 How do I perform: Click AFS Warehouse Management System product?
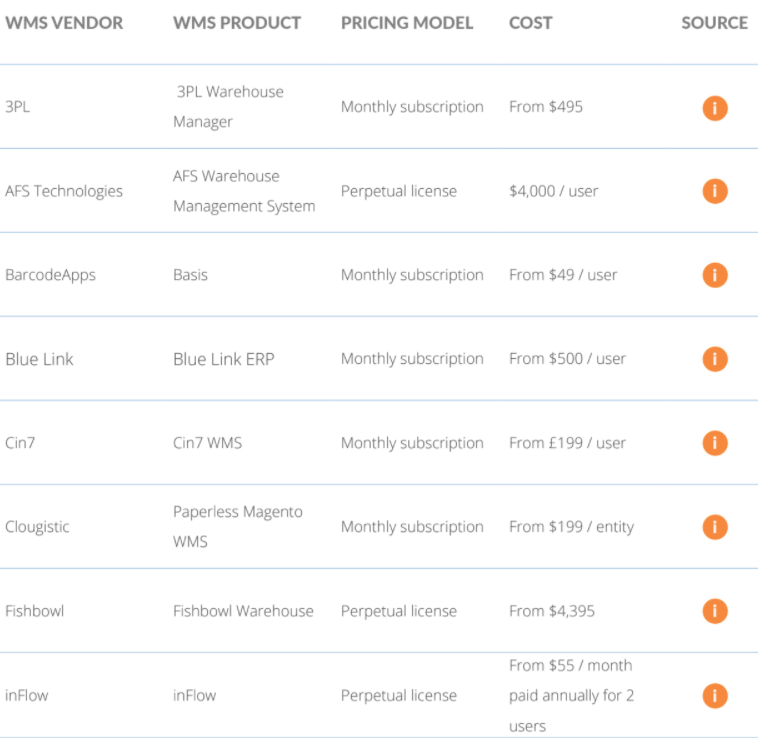pos(244,191)
